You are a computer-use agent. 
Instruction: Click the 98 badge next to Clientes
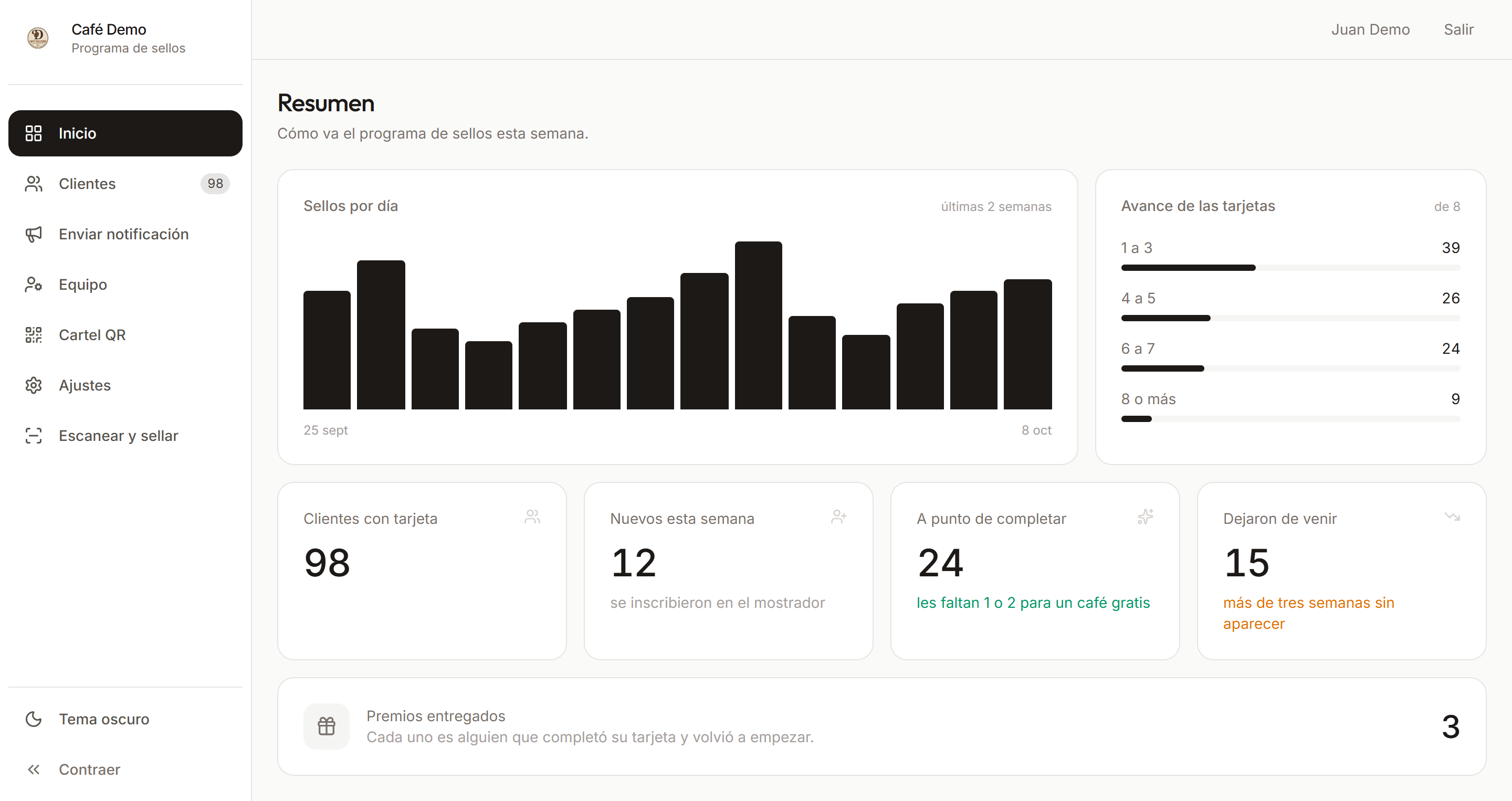pyautogui.click(x=215, y=184)
